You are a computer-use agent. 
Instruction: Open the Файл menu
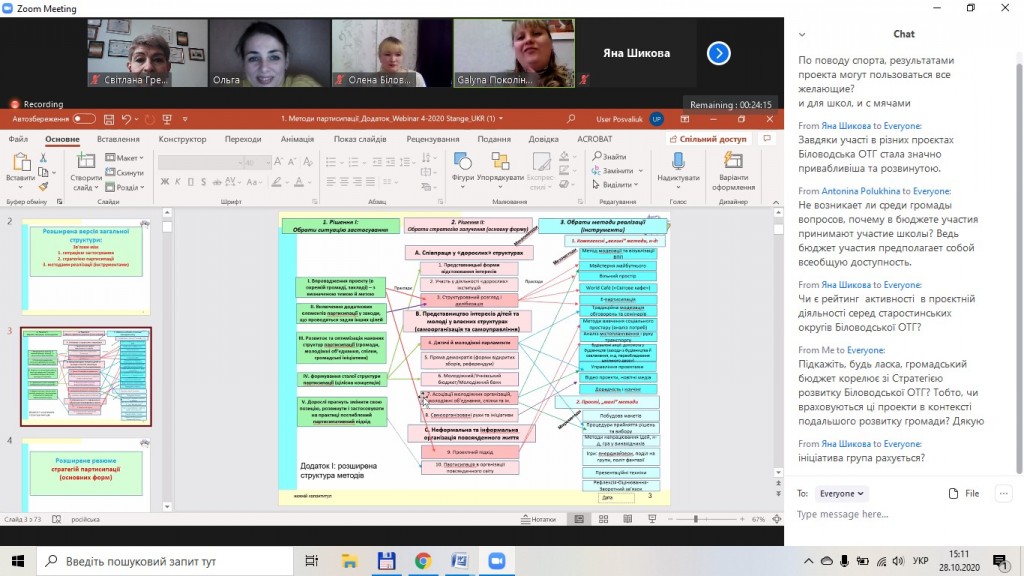click(x=18, y=139)
